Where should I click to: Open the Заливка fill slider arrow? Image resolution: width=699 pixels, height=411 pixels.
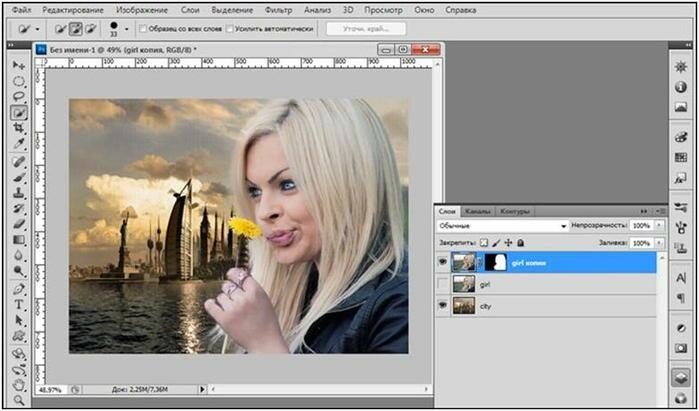(660, 243)
